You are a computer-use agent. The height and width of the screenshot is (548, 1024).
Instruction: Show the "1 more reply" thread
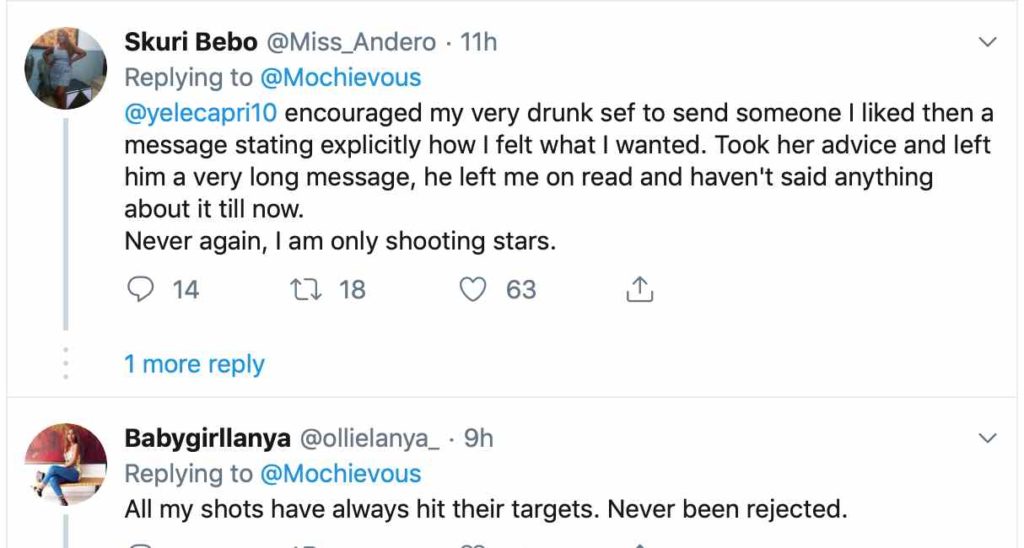click(x=194, y=364)
